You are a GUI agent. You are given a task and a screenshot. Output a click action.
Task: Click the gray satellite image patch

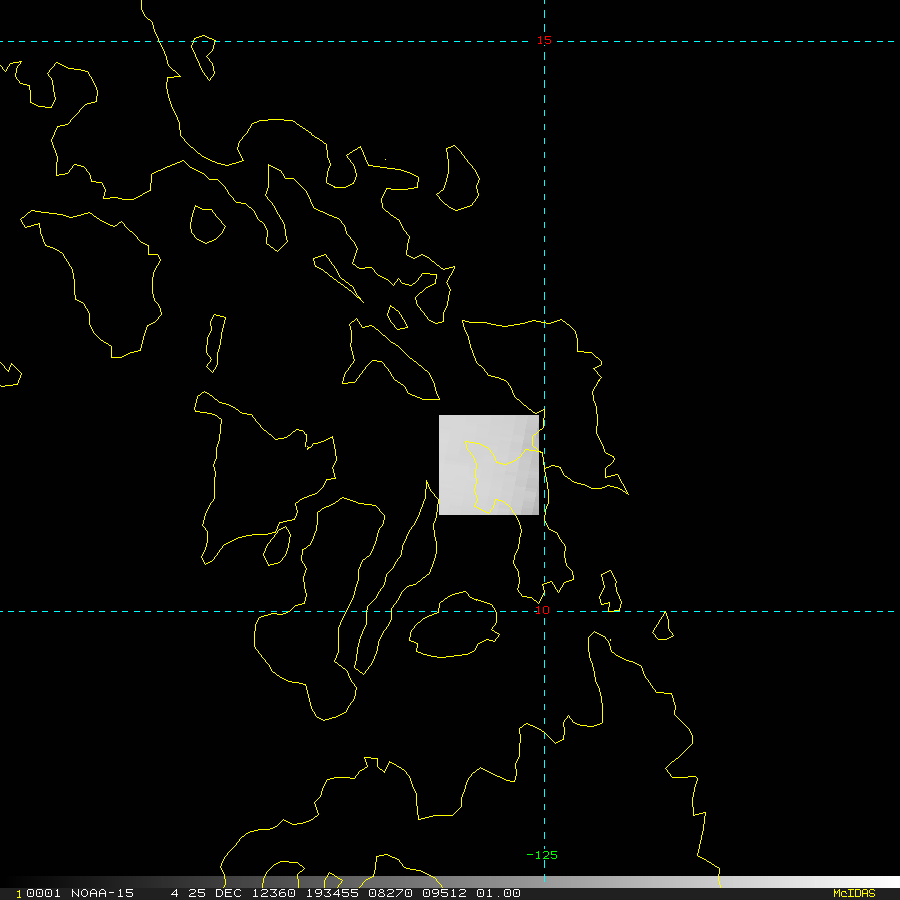tap(488, 464)
